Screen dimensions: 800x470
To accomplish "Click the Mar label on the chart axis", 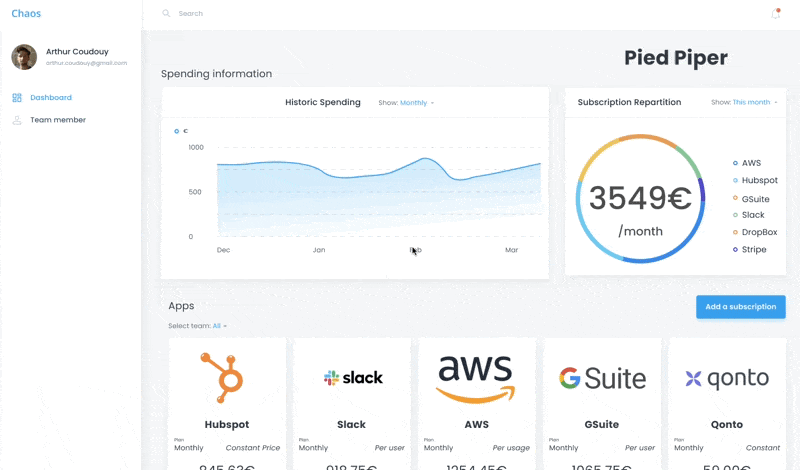I will (x=512, y=250).
